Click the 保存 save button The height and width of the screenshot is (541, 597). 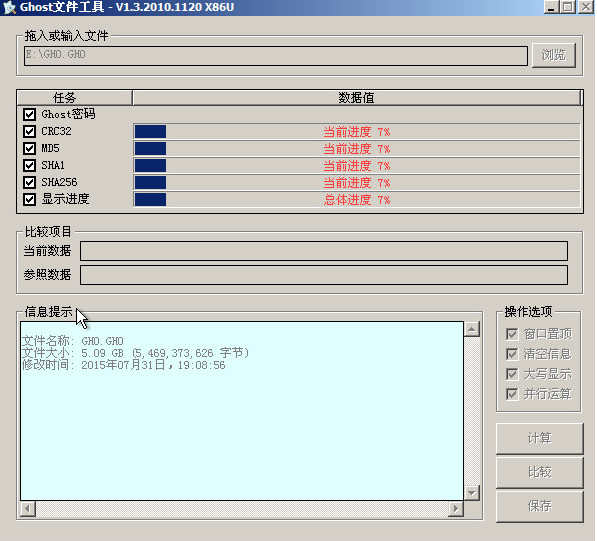click(x=540, y=506)
